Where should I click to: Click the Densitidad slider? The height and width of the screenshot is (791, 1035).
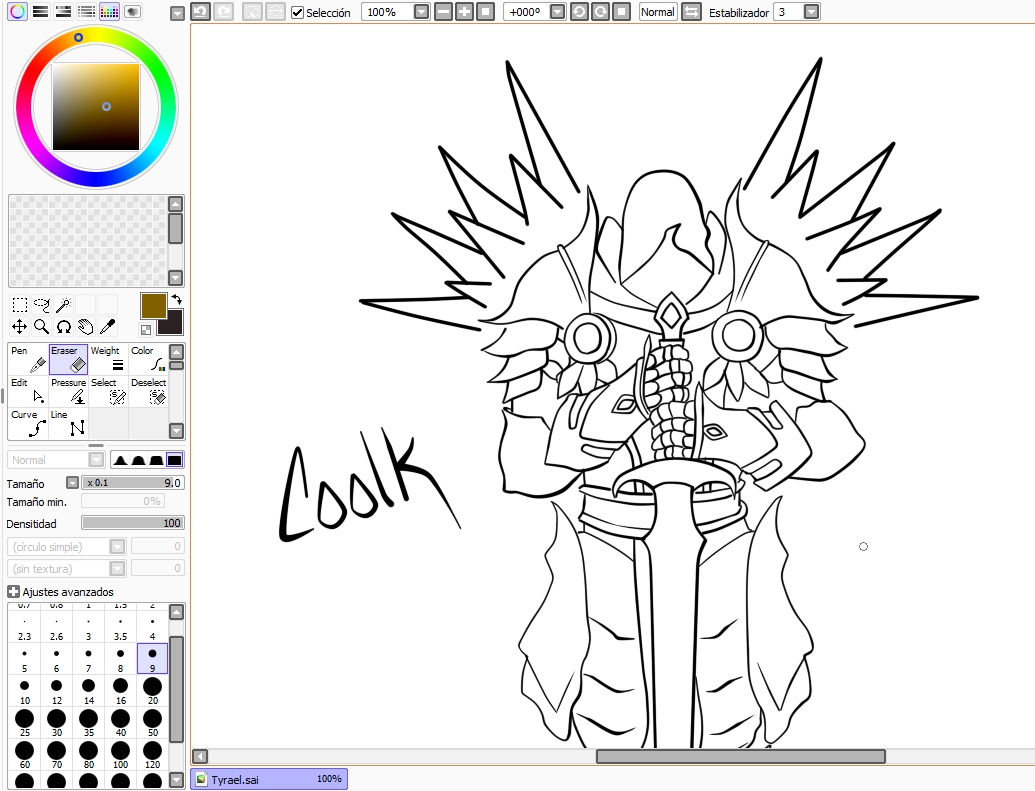133,523
